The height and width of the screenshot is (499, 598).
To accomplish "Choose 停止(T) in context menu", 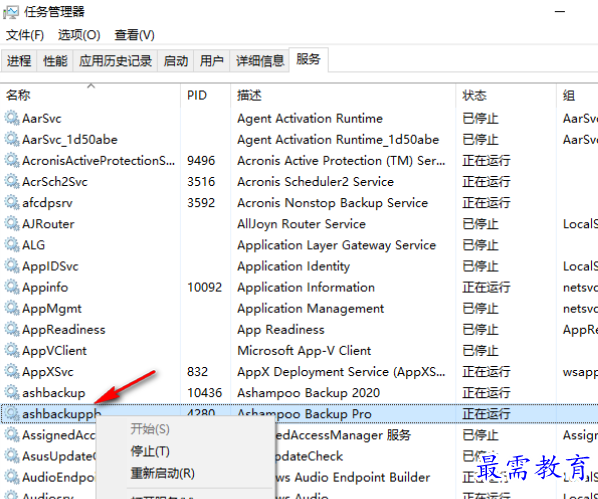I will [150, 451].
